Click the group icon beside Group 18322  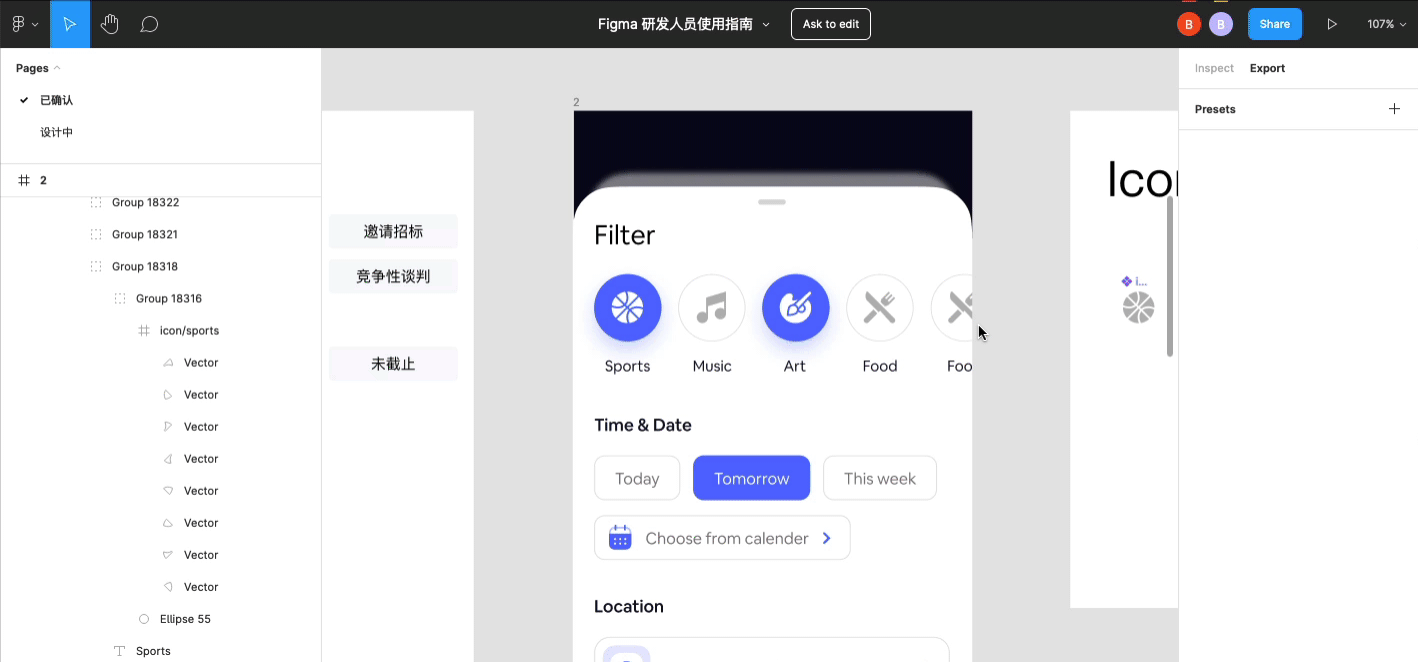96,202
